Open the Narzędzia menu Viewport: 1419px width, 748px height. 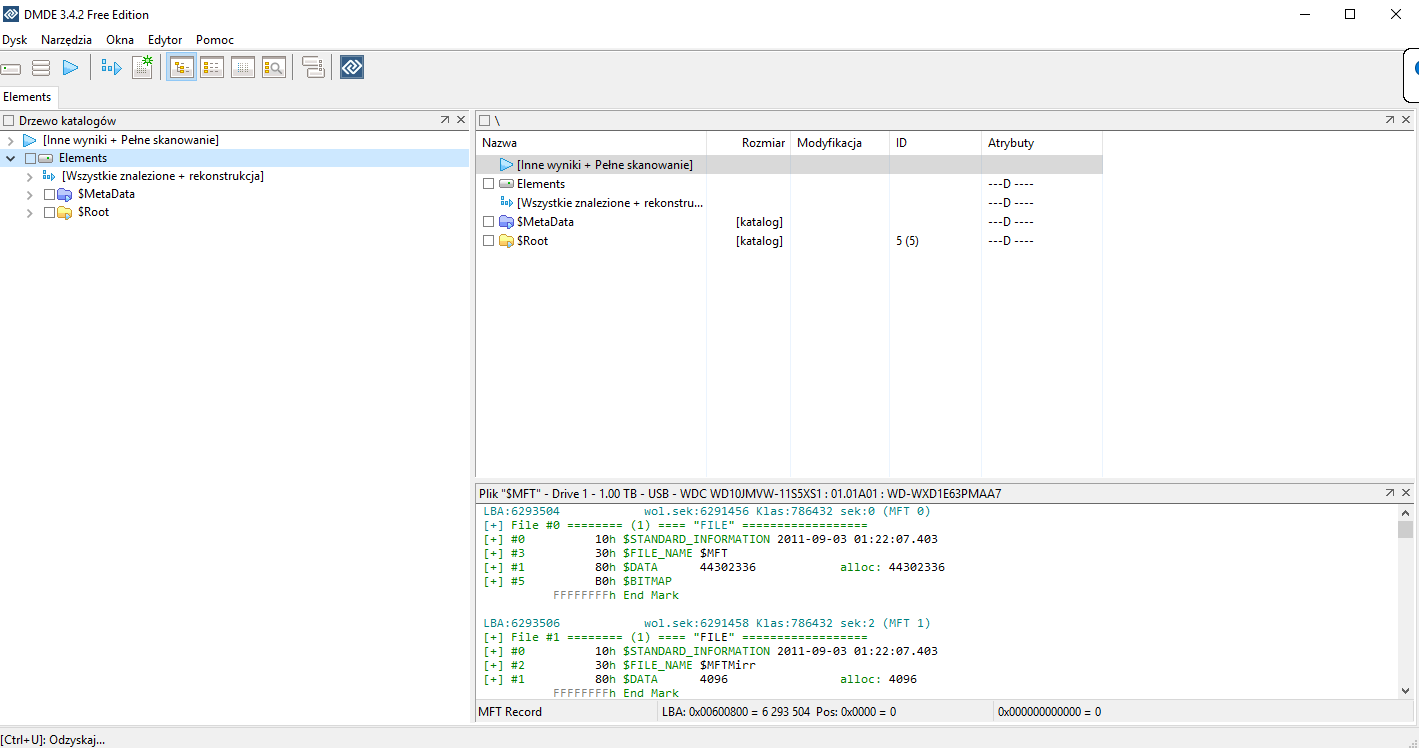coord(67,40)
